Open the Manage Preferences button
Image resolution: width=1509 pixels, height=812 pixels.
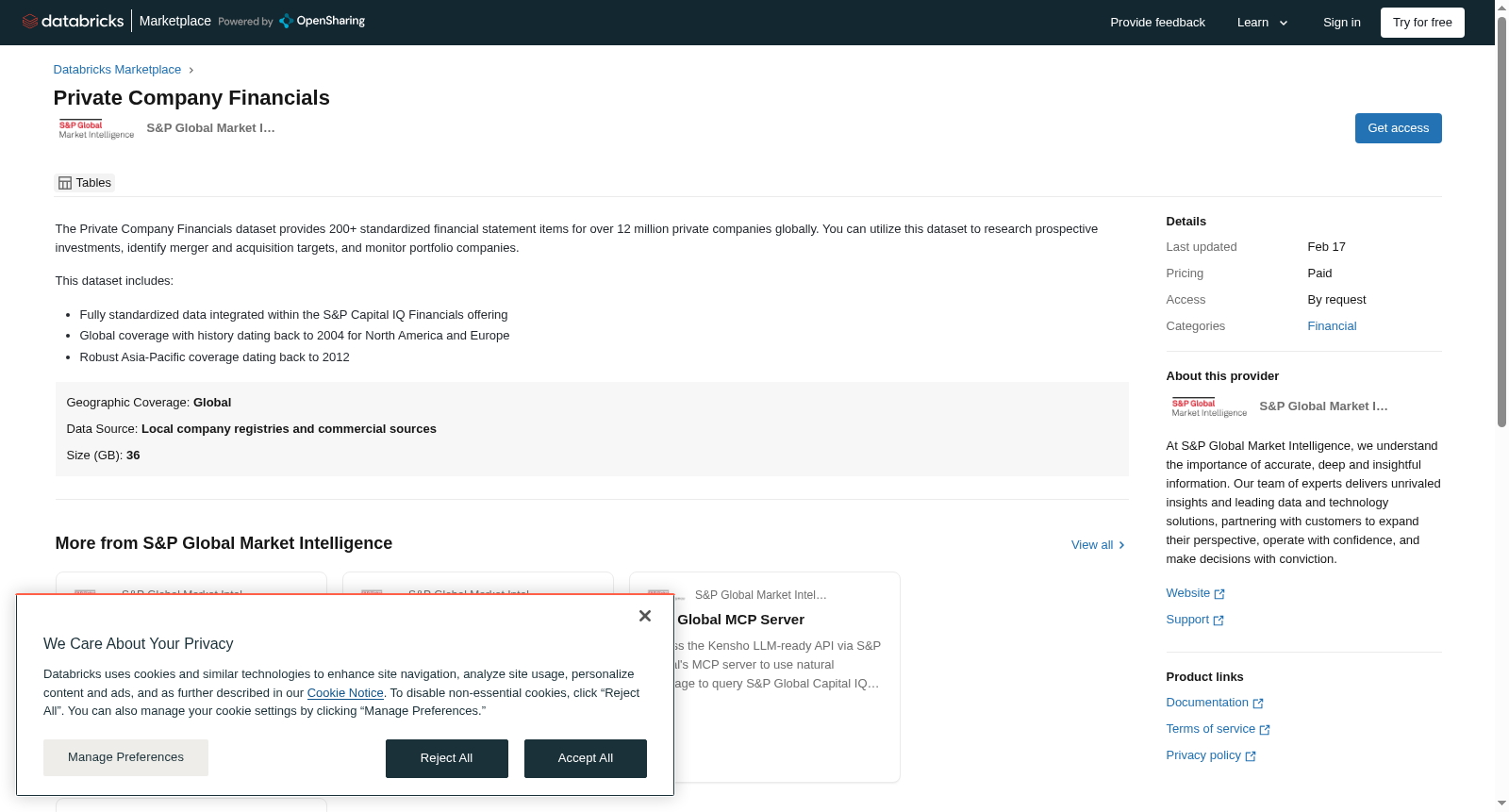(125, 757)
